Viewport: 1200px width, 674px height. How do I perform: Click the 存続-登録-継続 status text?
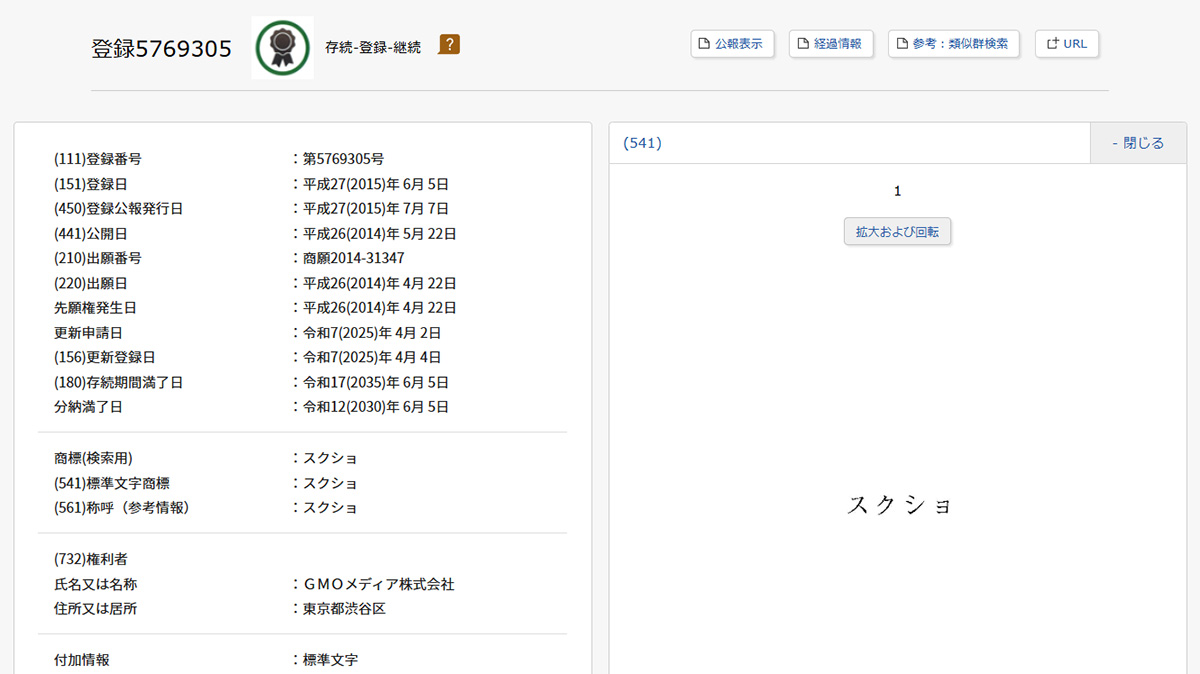tap(373, 47)
